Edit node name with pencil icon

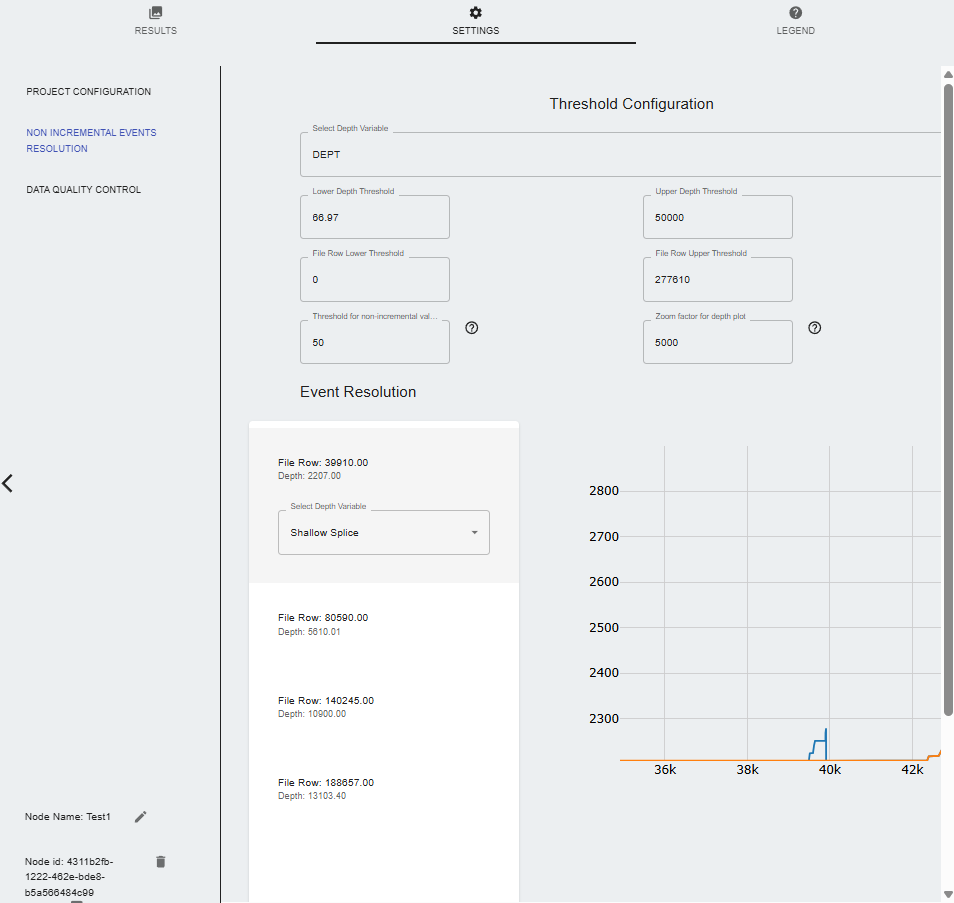(141, 817)
